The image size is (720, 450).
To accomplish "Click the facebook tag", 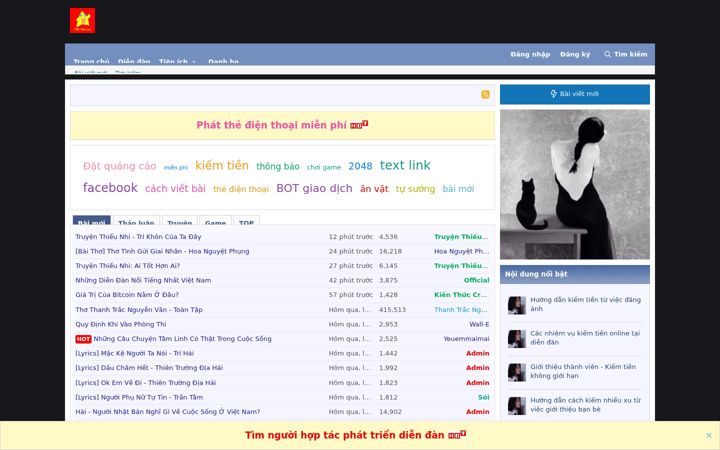I will click(x=110, y=187).
